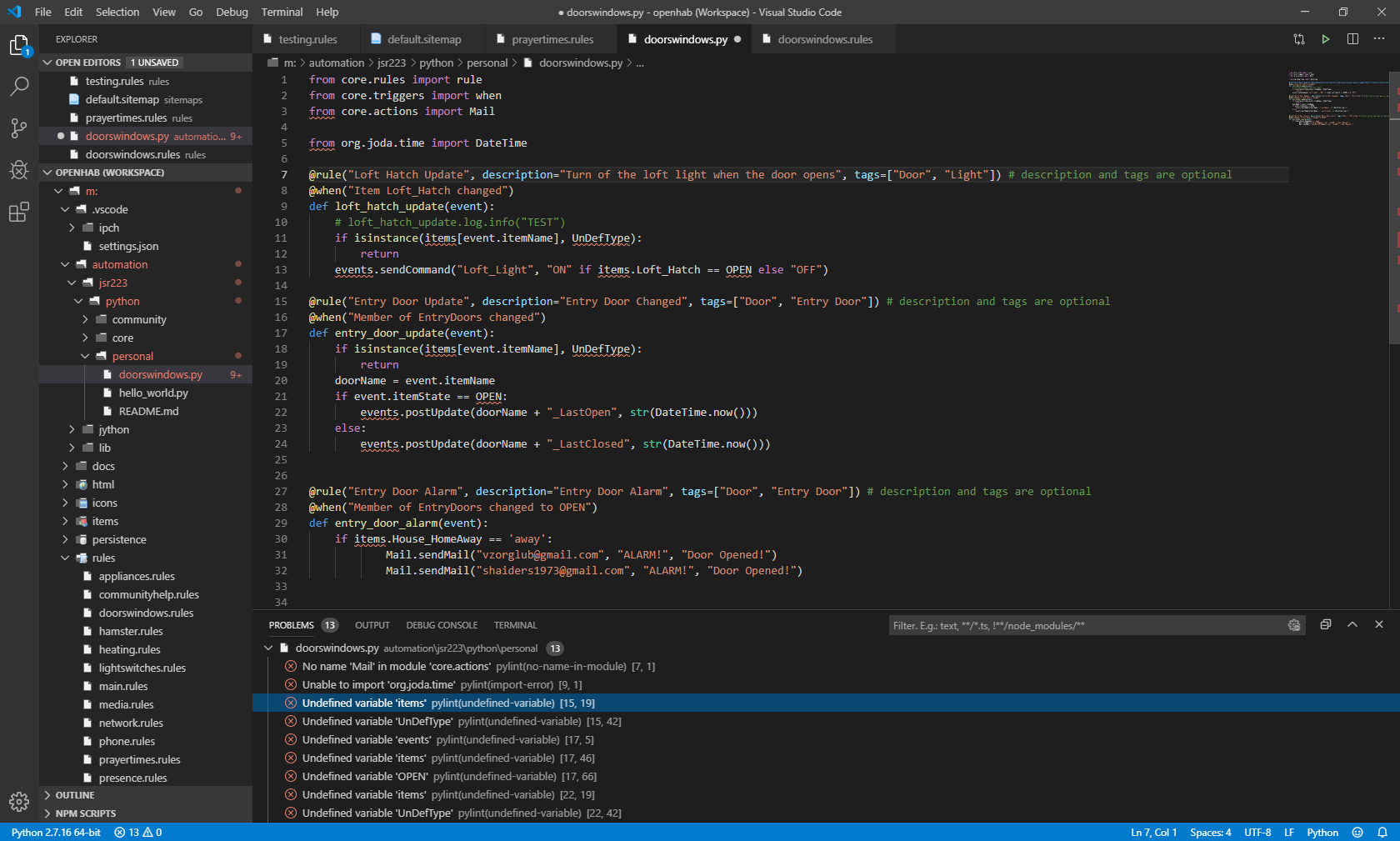Open the Source Control view
Screen dimensions: 1400x841
coord(18,128)
